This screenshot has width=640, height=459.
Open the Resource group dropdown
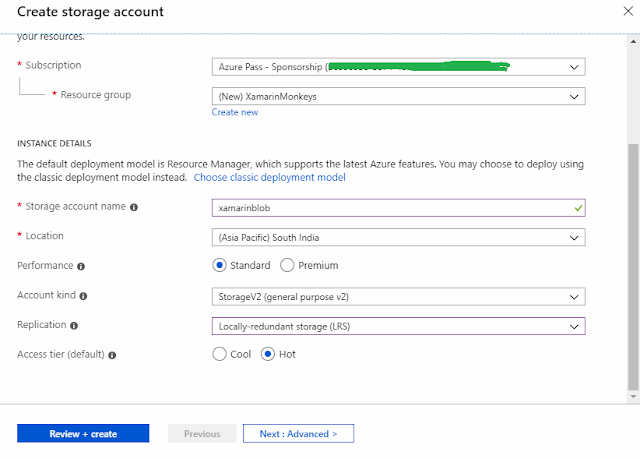coord(398,96)
